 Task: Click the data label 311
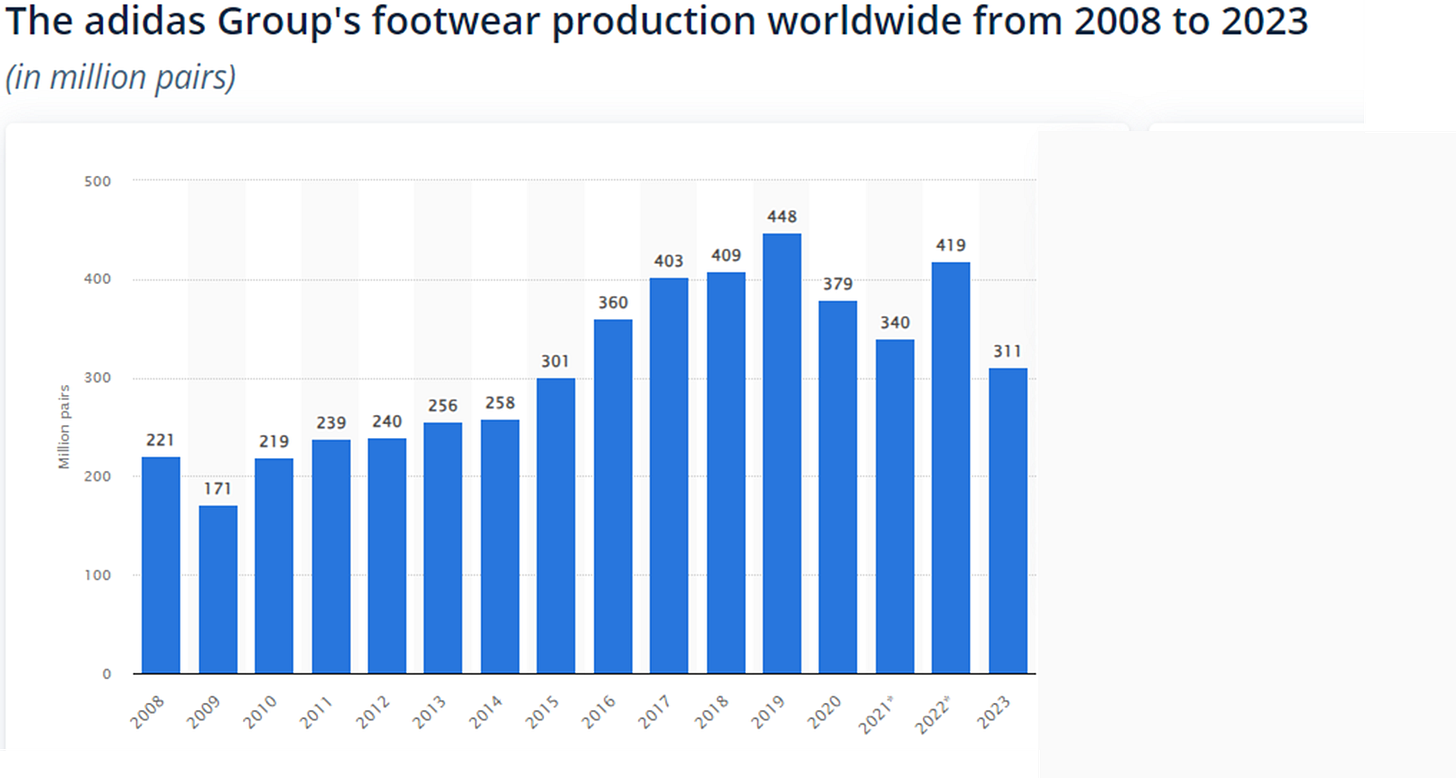pyautogui.click(x=1008, y=351)
